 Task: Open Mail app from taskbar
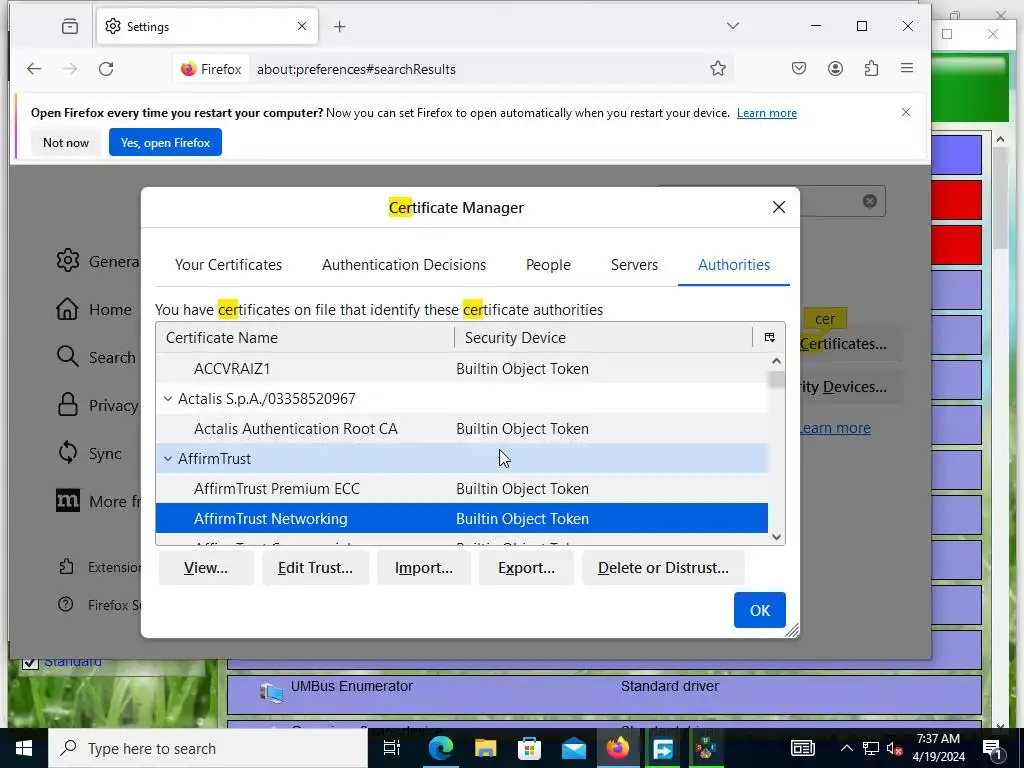(574, 748)
